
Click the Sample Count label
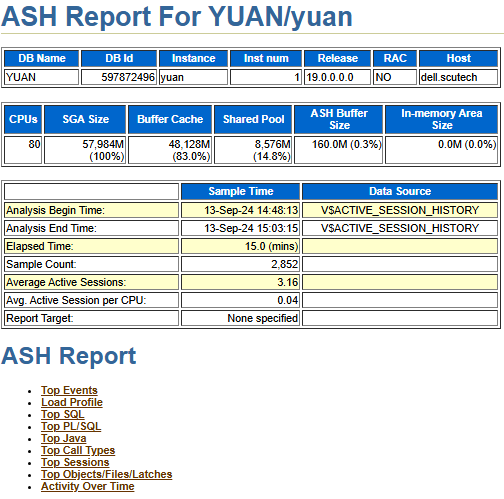(x=41, y=264)
